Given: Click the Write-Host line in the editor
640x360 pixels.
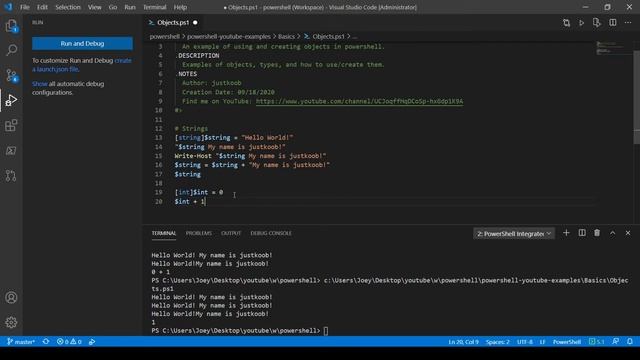Looking at the screenshot, I should point(250,156).
